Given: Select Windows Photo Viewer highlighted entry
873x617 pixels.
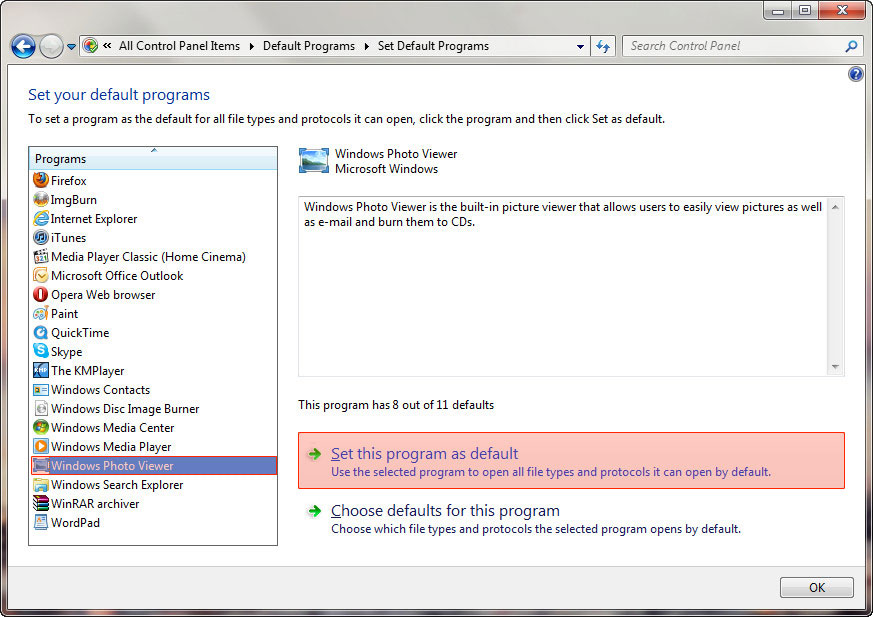Looking at the screenshot, I should pyautogui.click(x=154, y=466).
